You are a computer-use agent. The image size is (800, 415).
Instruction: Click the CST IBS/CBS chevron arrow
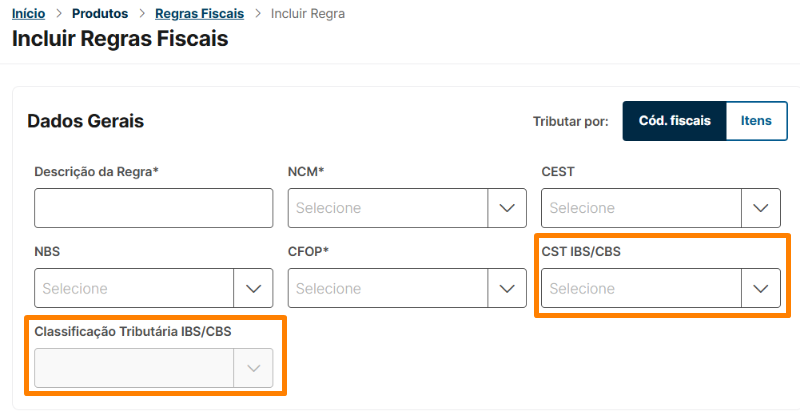click(x=760, y=288)
